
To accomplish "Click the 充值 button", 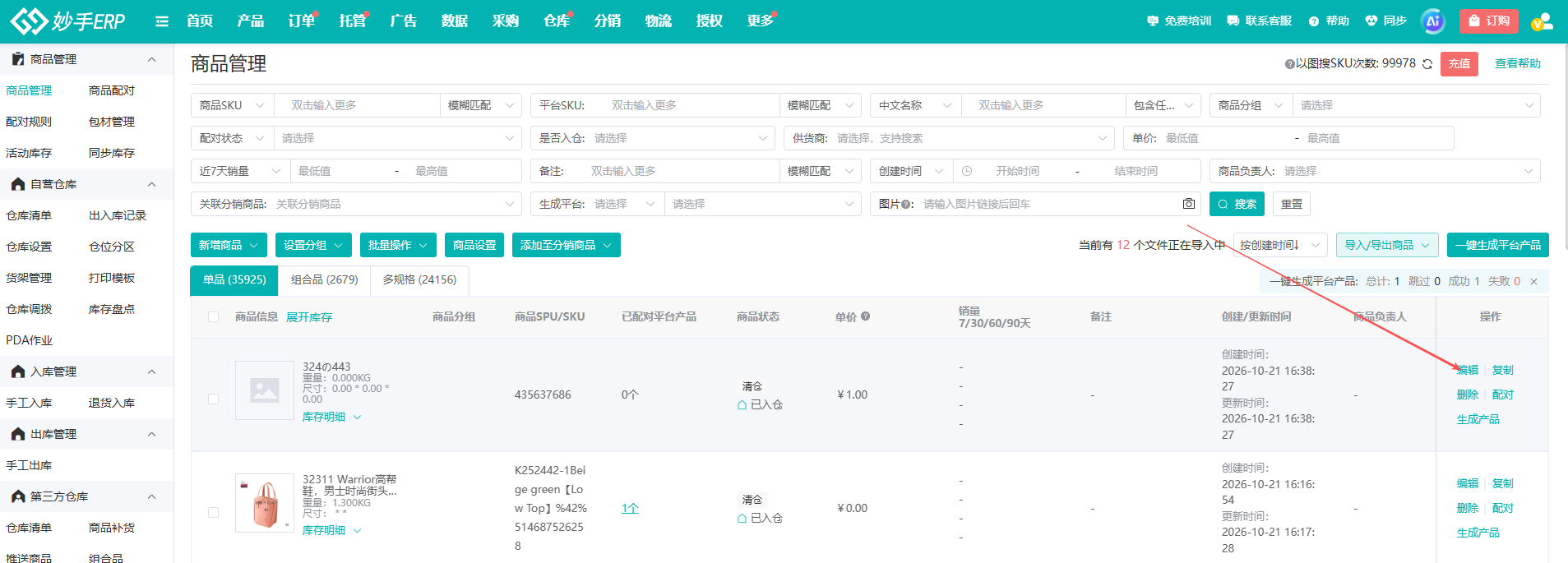I will point(1459,64).
